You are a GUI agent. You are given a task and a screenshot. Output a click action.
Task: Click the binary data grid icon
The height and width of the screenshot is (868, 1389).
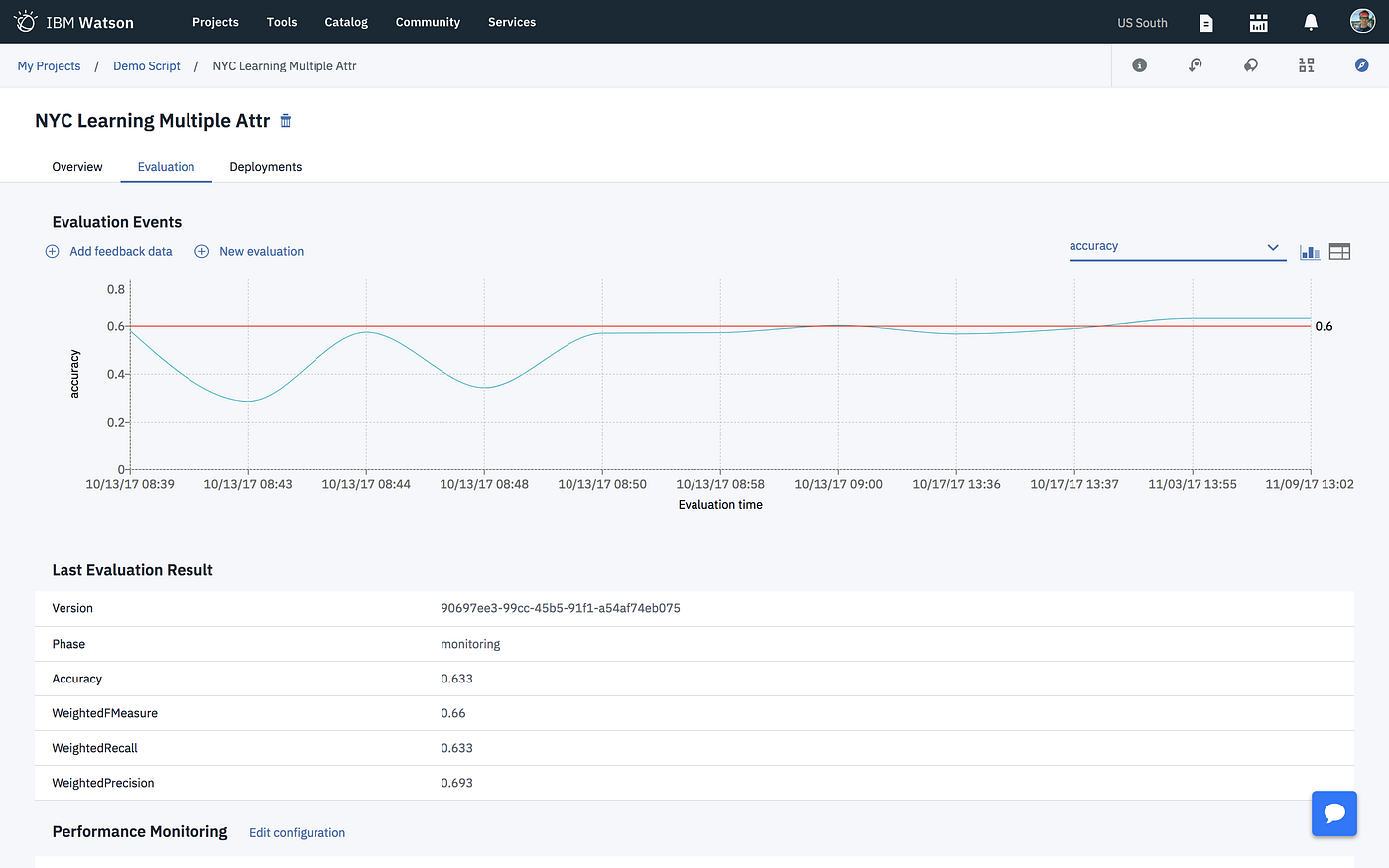point(1306,65)
